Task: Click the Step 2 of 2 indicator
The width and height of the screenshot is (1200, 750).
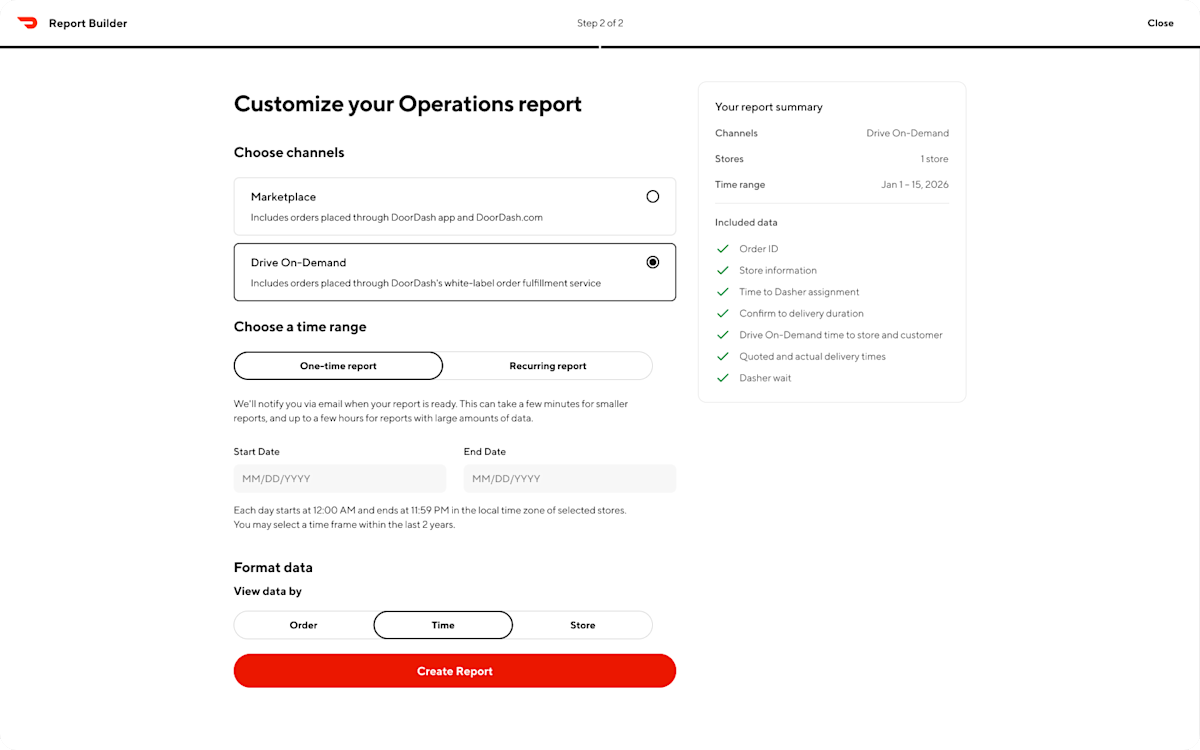Action: click(600, 23)
